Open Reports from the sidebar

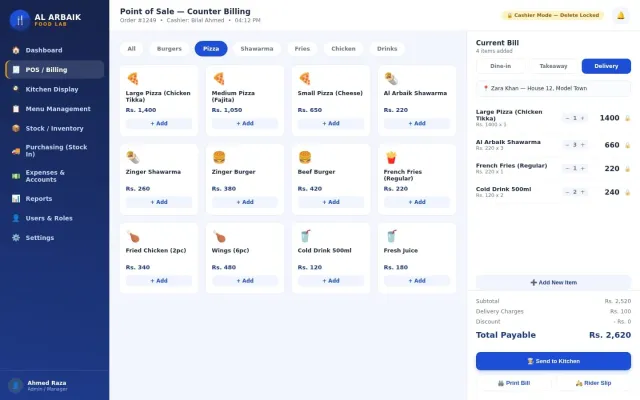pos(55,198)
